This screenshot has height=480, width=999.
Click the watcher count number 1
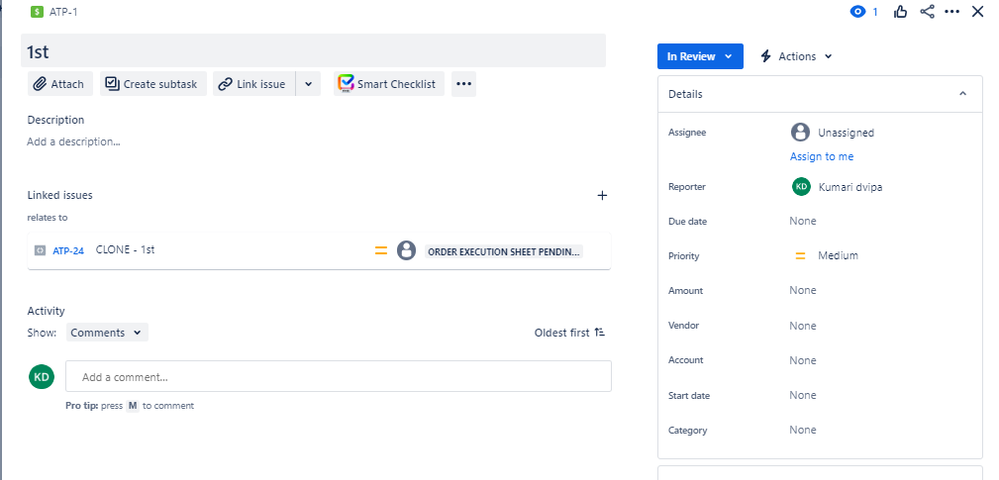875,11
